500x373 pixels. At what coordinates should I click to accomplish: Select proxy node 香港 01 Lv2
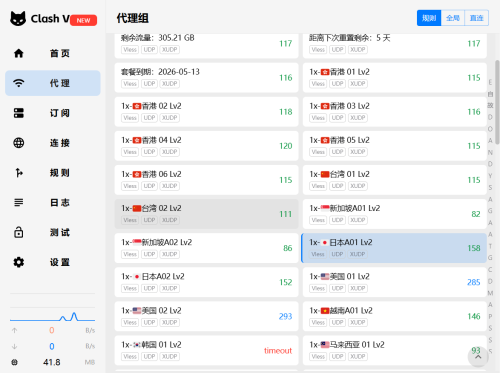pos(395,78)
